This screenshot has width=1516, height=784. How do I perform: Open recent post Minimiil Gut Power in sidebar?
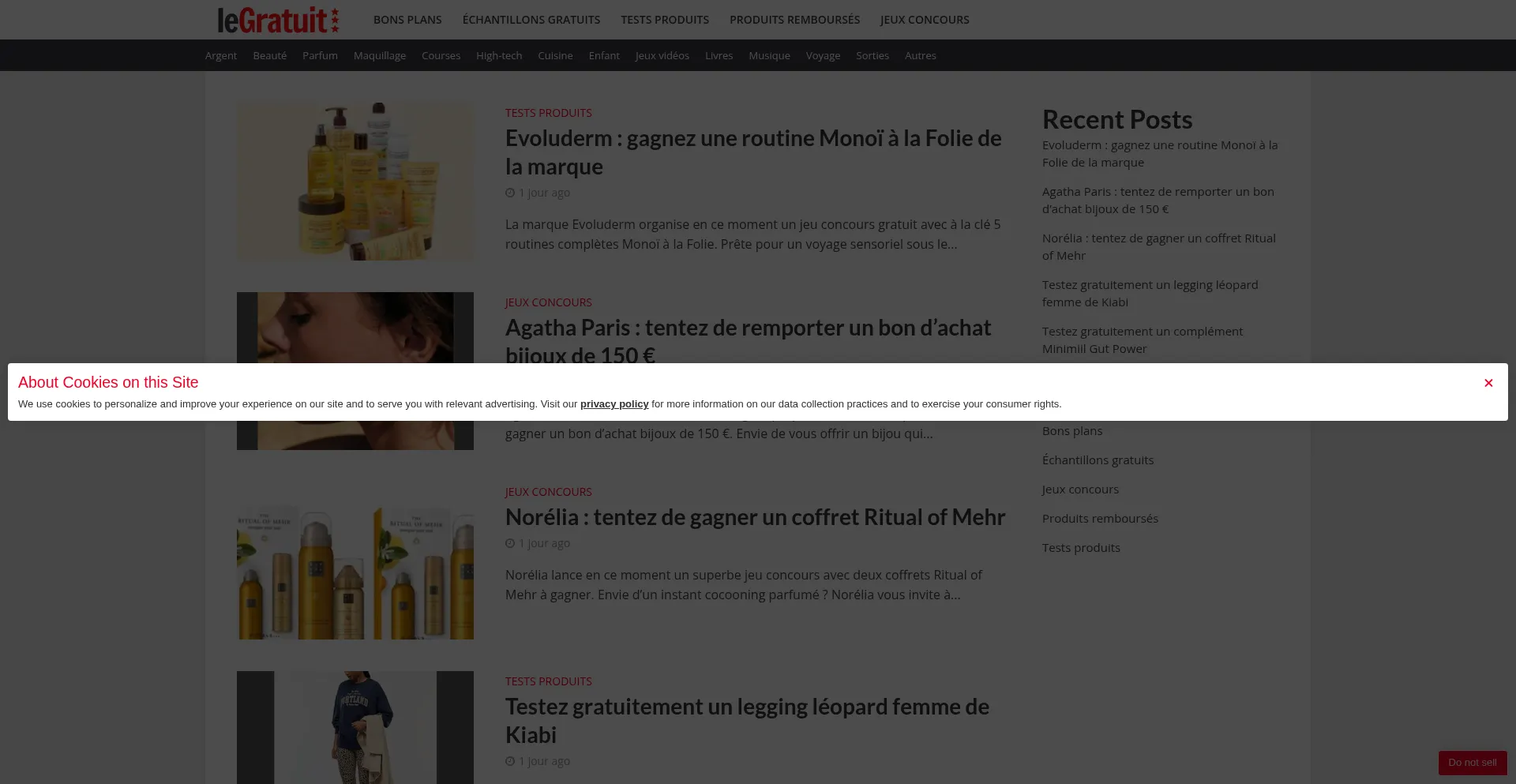point(1143,340)
